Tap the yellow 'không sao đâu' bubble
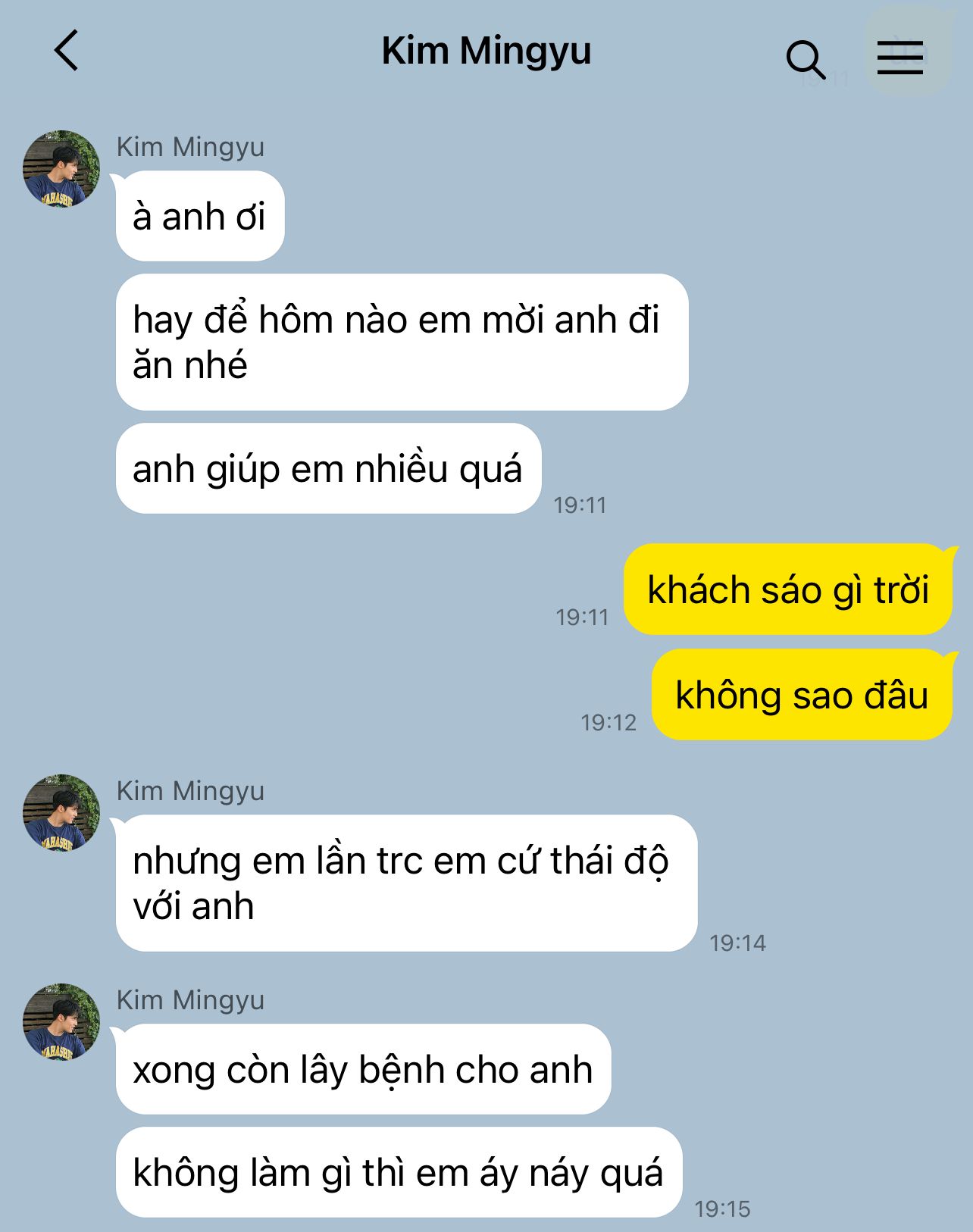This screenshot has height=1232, width=973. click(x=802, y=695)
